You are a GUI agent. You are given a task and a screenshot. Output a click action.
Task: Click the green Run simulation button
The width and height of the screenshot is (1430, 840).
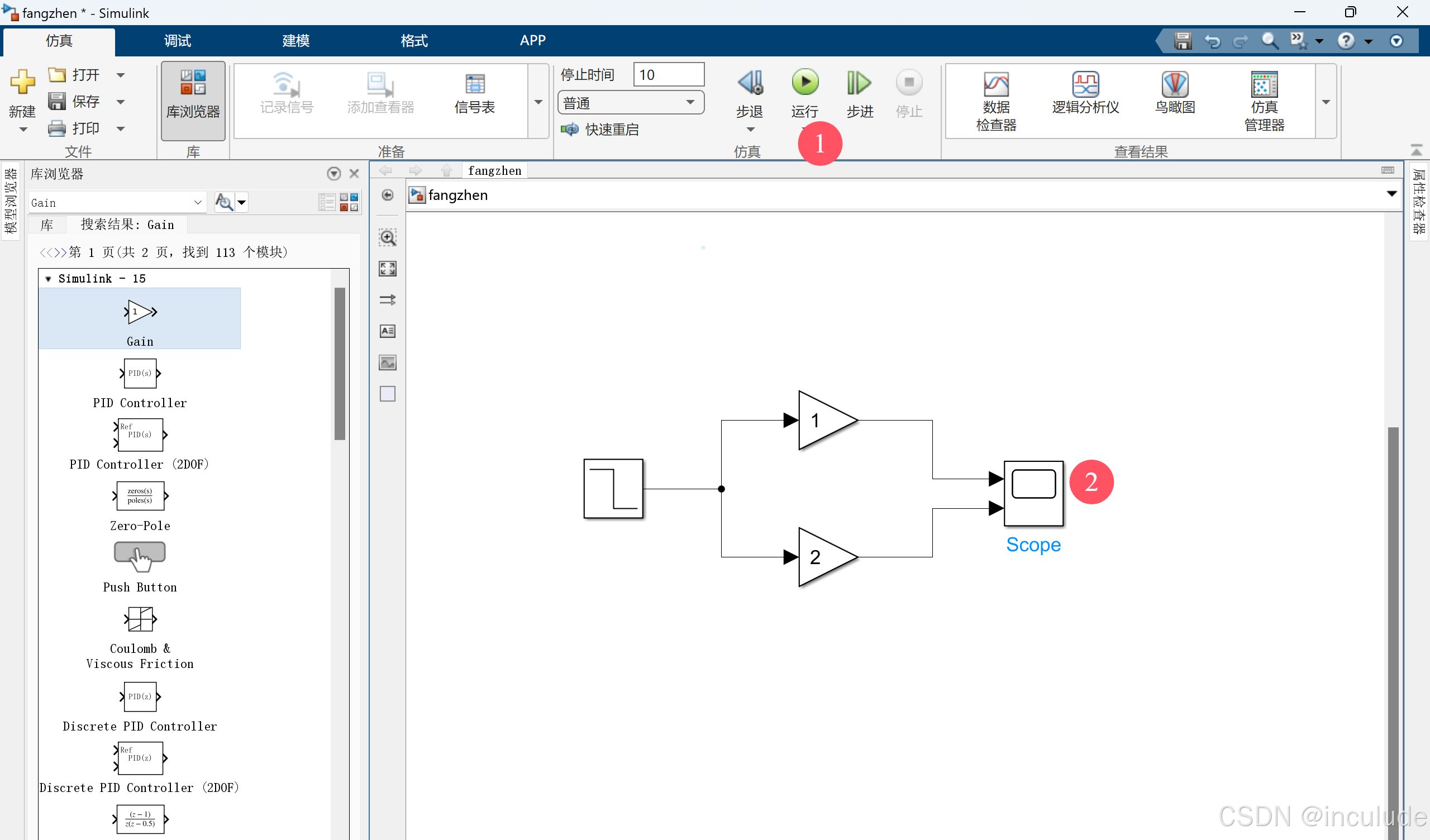pos(805,83)
